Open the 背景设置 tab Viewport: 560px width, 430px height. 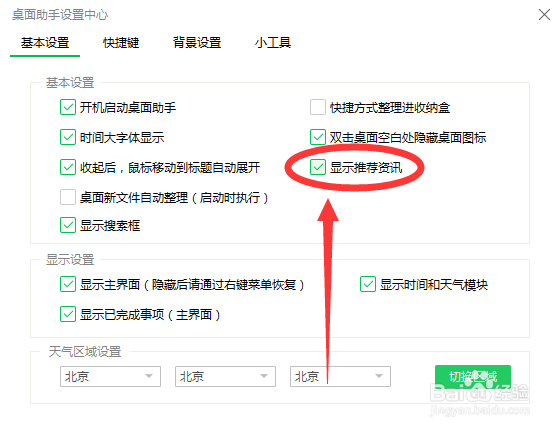click(197, 43)
